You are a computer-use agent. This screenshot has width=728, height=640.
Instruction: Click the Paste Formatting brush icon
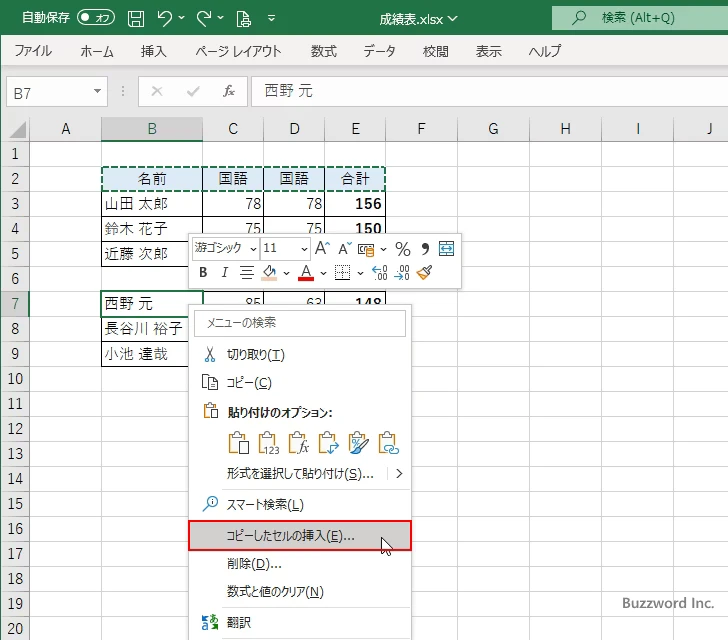click(x=358, y=443)
